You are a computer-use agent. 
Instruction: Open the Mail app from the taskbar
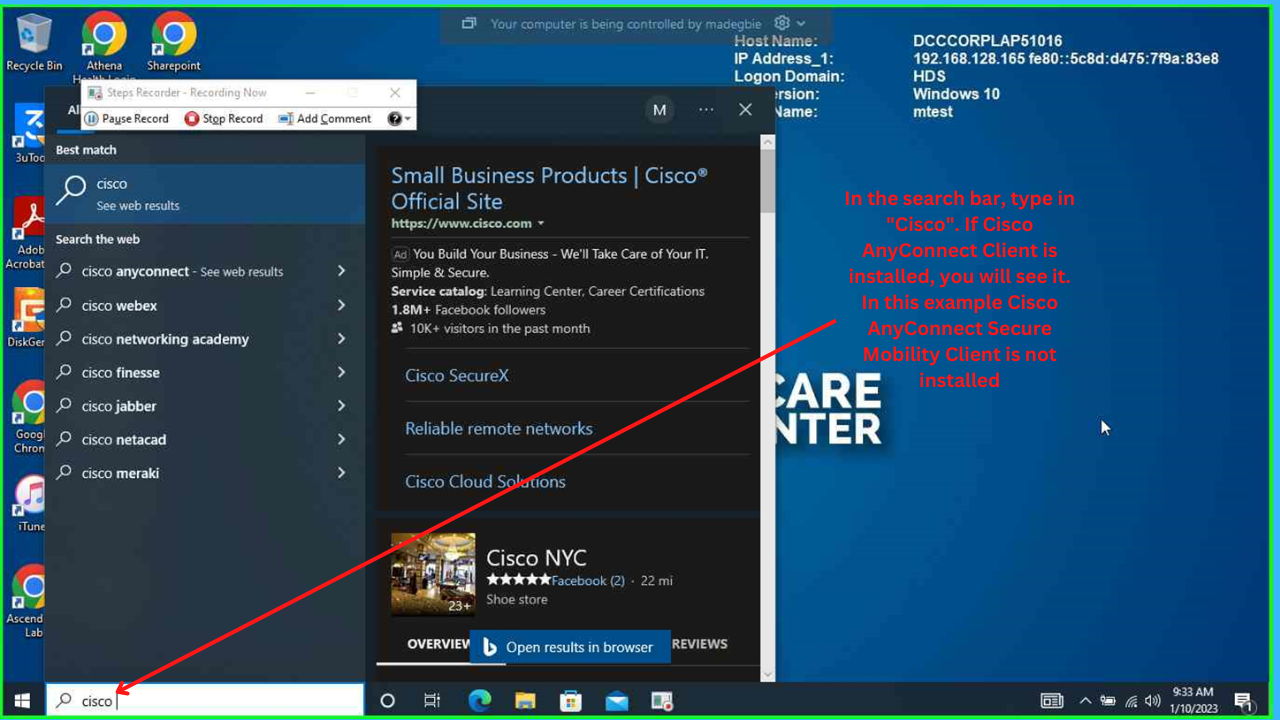click(x=617, y=701)
